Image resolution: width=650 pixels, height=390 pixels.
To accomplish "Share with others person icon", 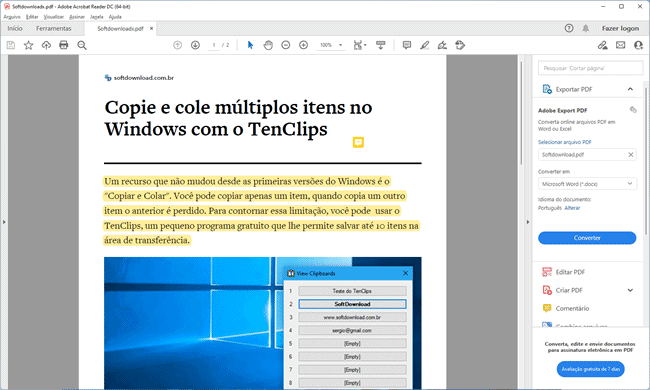I will (x=638, y=45).
